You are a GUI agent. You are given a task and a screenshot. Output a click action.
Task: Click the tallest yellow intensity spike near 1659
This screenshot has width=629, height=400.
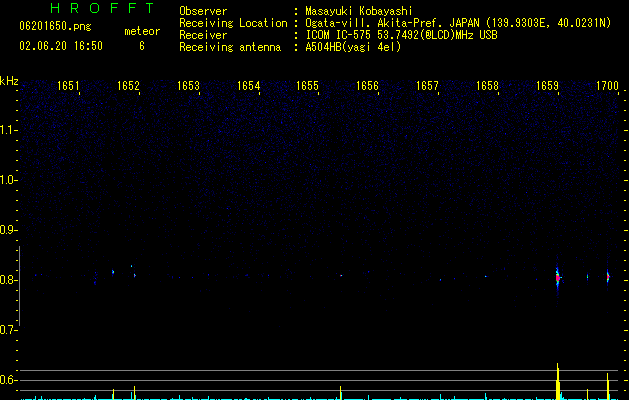(x=558, y=381)
